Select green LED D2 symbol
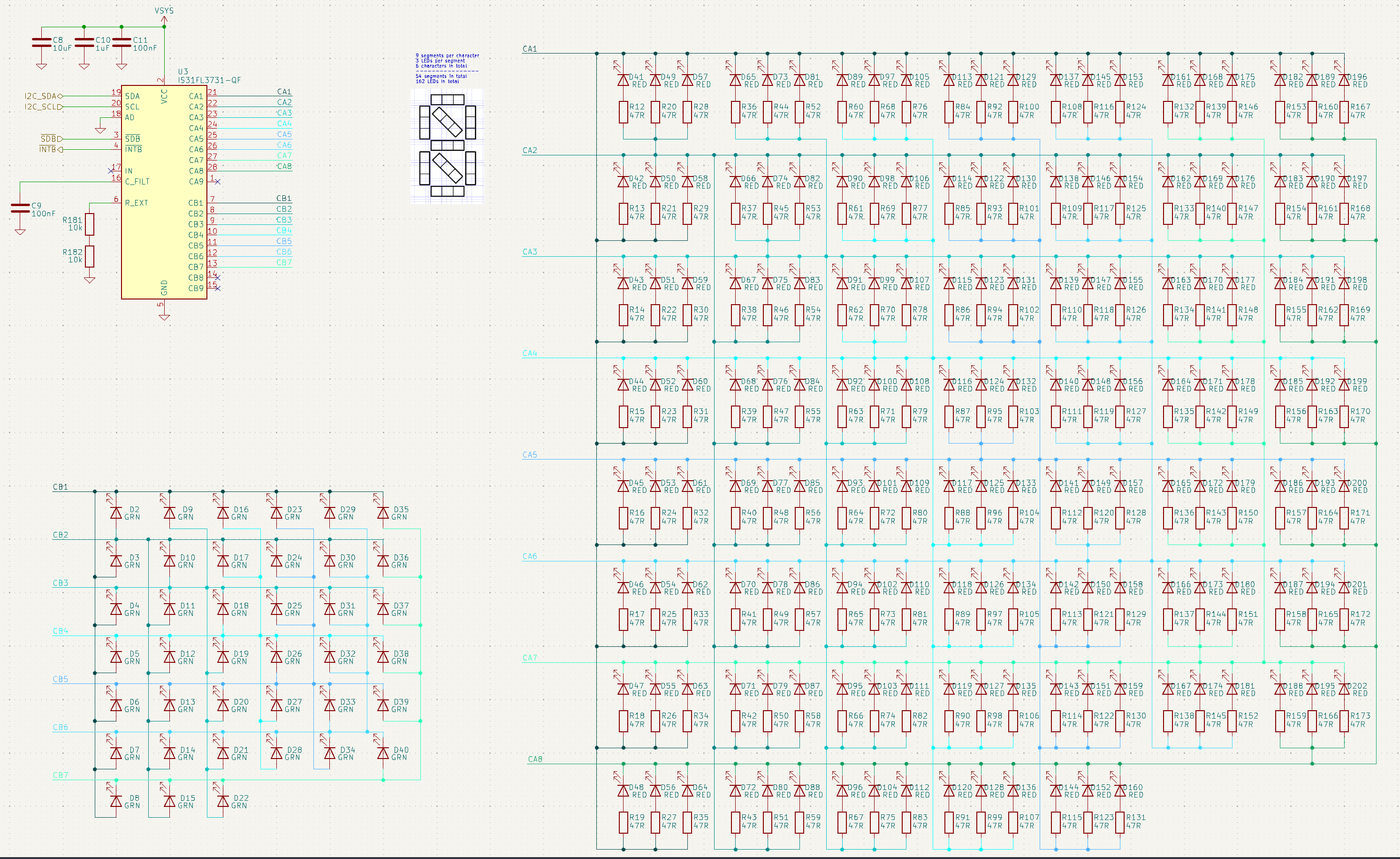The height and width of the screenshot is (859, 1400). (x=116, y=513)
